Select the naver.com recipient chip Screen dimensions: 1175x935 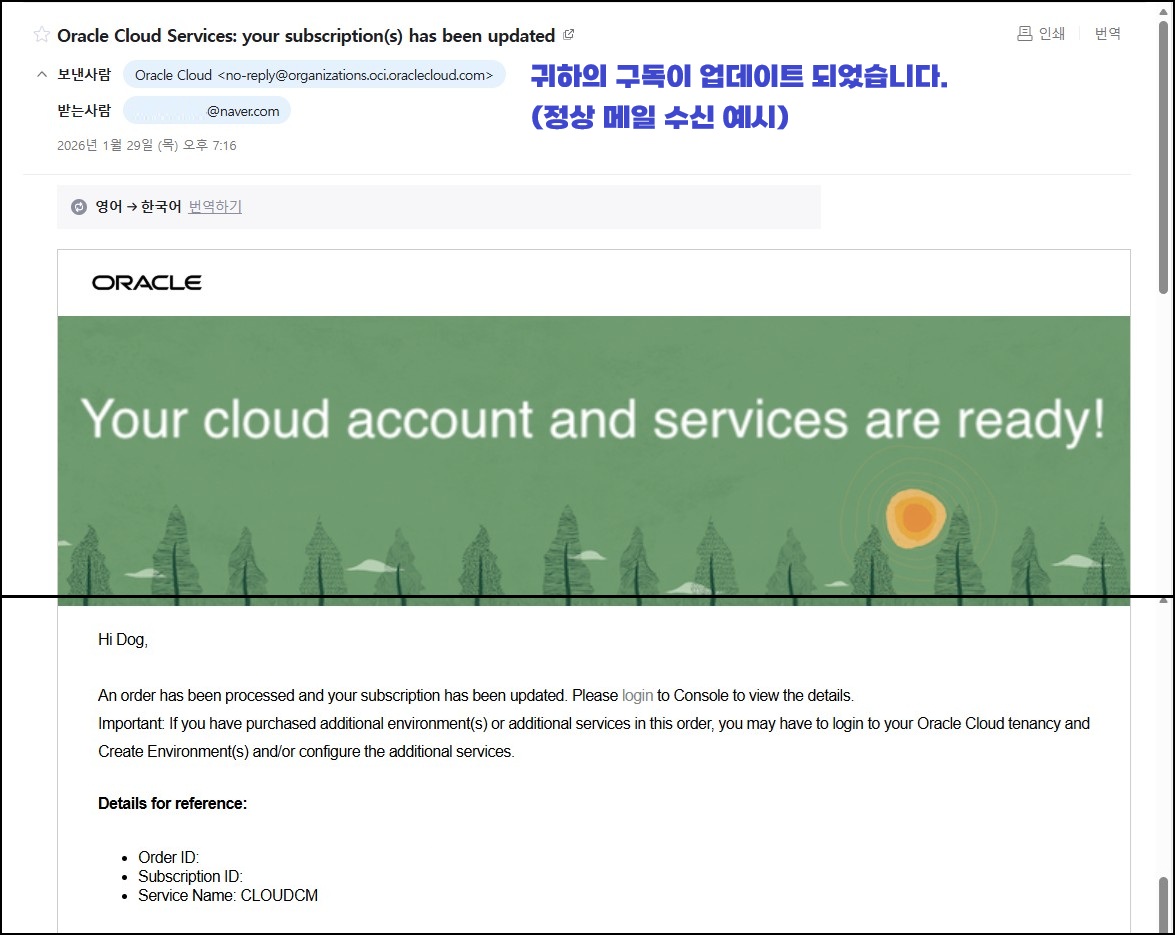(x=207, y=111)
